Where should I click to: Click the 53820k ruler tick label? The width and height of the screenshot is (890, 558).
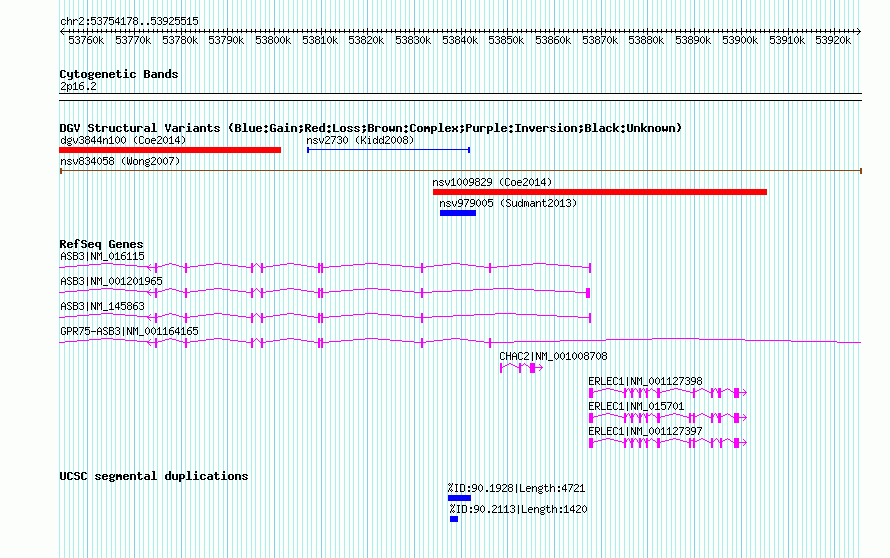366,40
